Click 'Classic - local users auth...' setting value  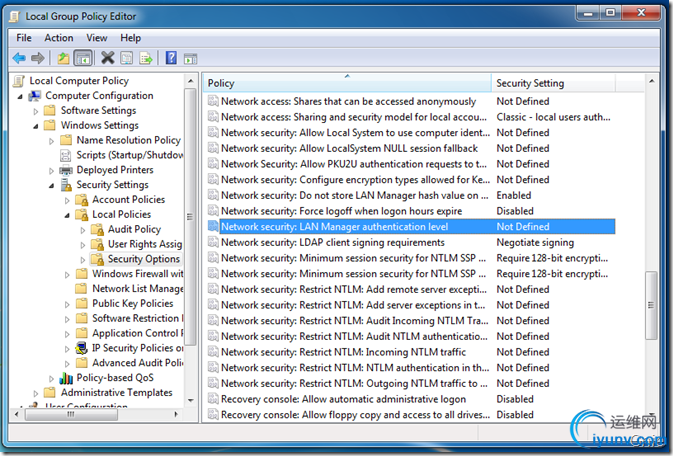click(553, 117)
